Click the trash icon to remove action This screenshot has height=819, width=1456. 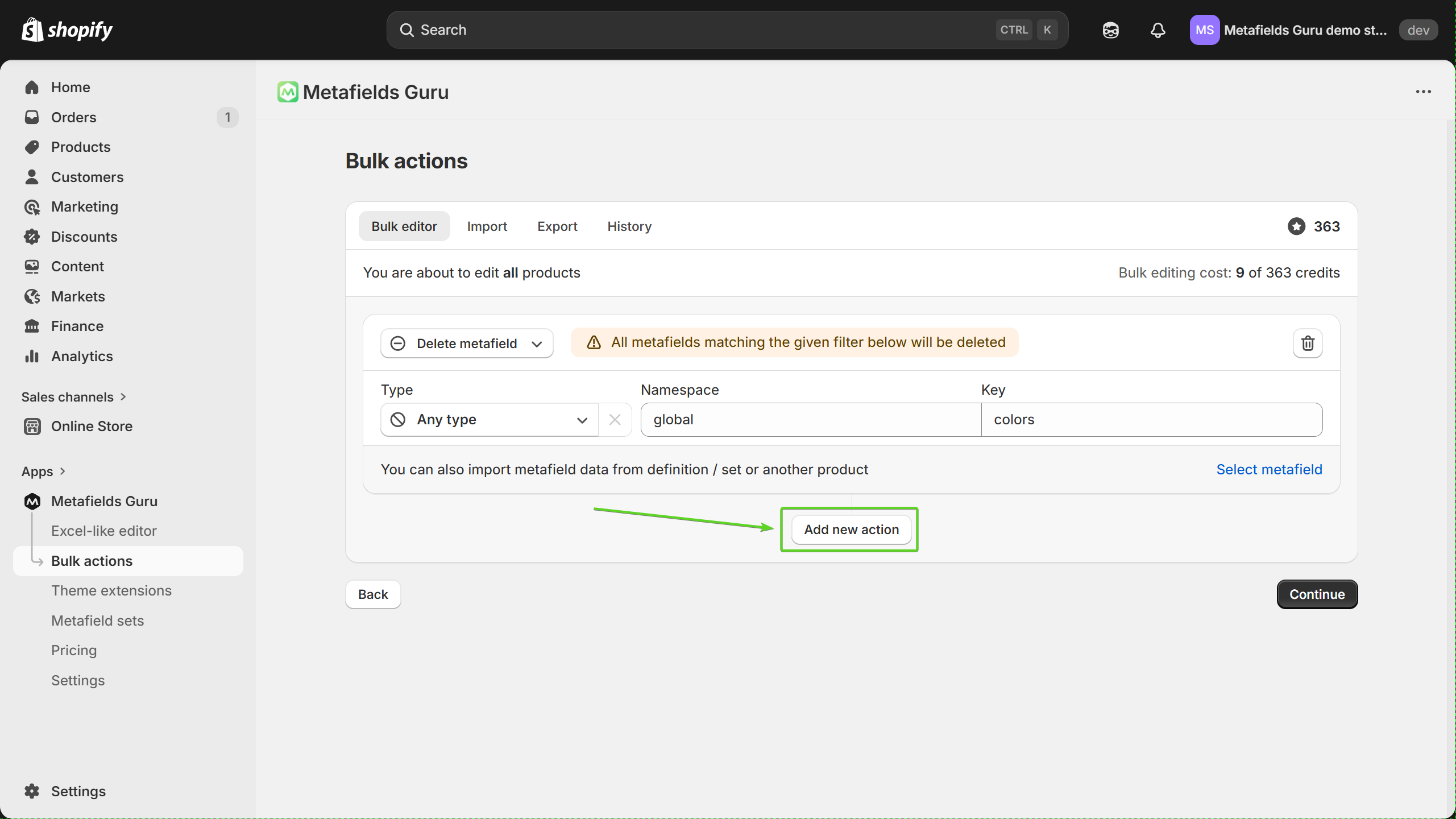click(x=1307, y=344)
